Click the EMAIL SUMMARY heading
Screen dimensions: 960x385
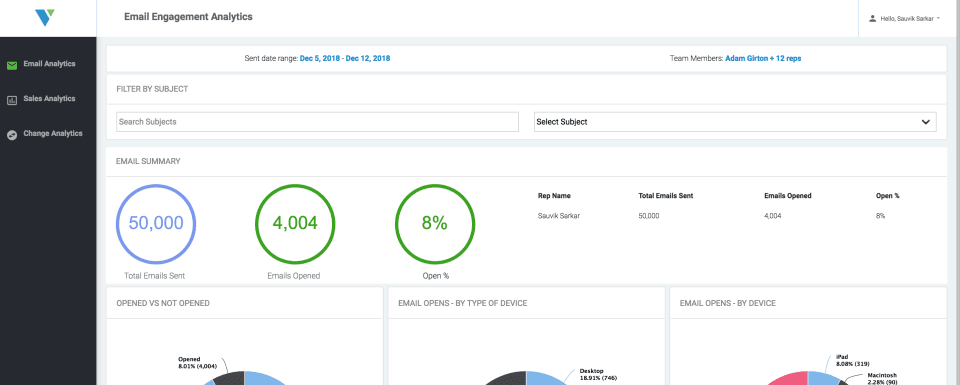[148, 162]
